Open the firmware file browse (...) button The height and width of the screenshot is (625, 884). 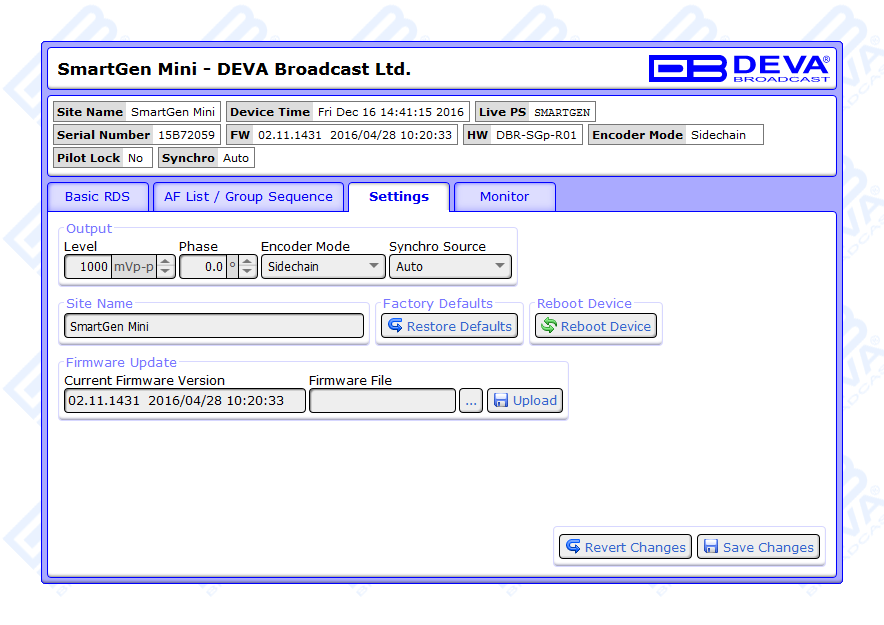(x=471, y=401)
